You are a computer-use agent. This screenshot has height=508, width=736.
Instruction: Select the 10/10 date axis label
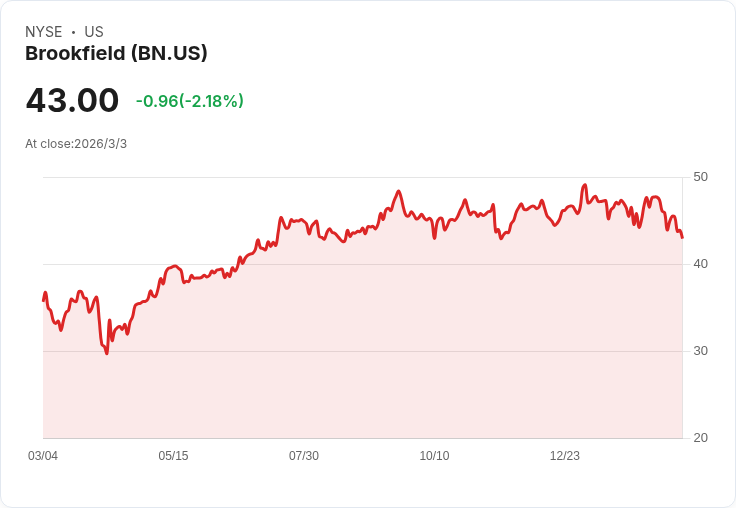click(x=434, y=456)
